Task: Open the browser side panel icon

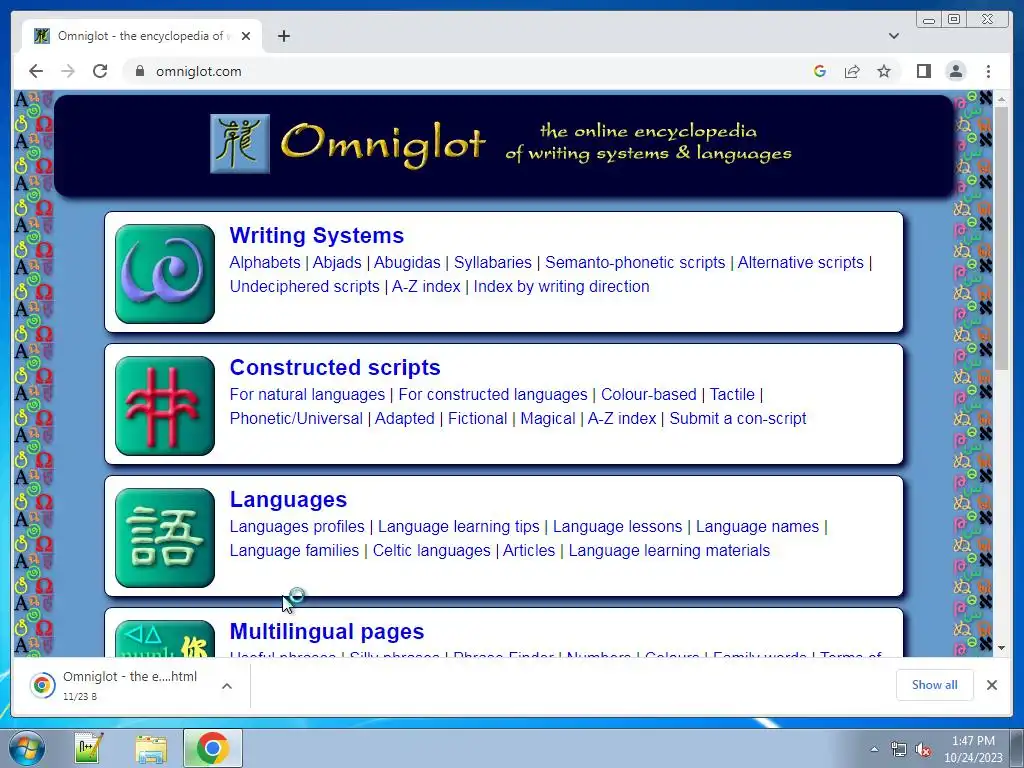Action: (923, 71)
